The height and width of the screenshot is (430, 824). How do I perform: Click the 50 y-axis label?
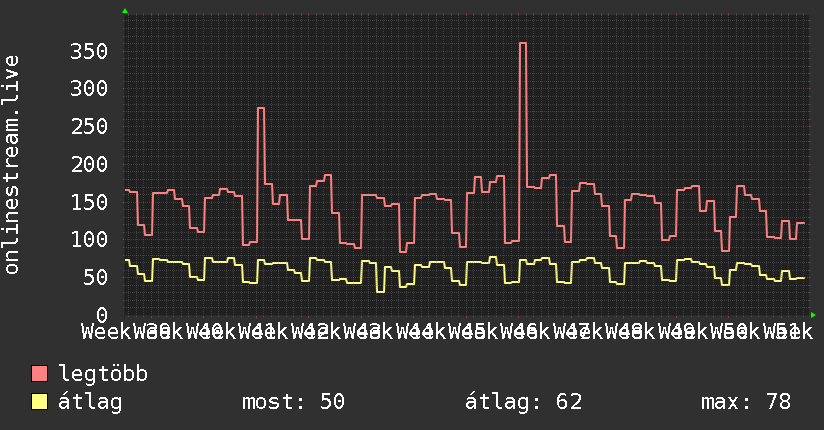[x=95, y=278]
